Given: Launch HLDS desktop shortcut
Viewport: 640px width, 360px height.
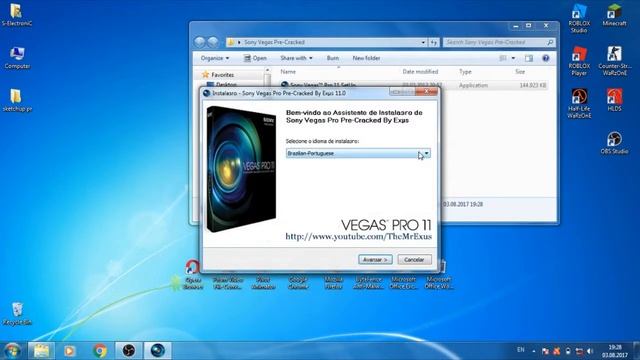Looking at the screenshot, I should [x=614, y=100].
